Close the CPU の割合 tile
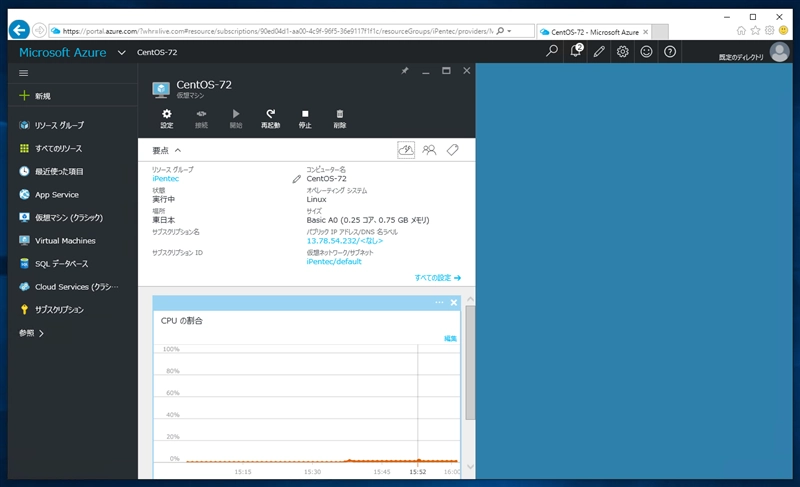This screenshot has width=800, height=487. [454, 302]
